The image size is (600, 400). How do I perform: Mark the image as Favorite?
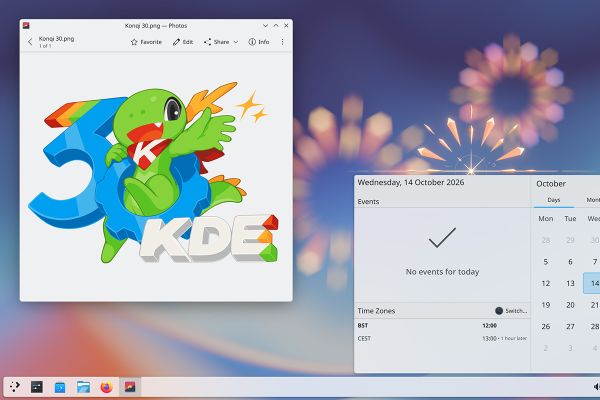pyautogui.click(x=146, y=42)
